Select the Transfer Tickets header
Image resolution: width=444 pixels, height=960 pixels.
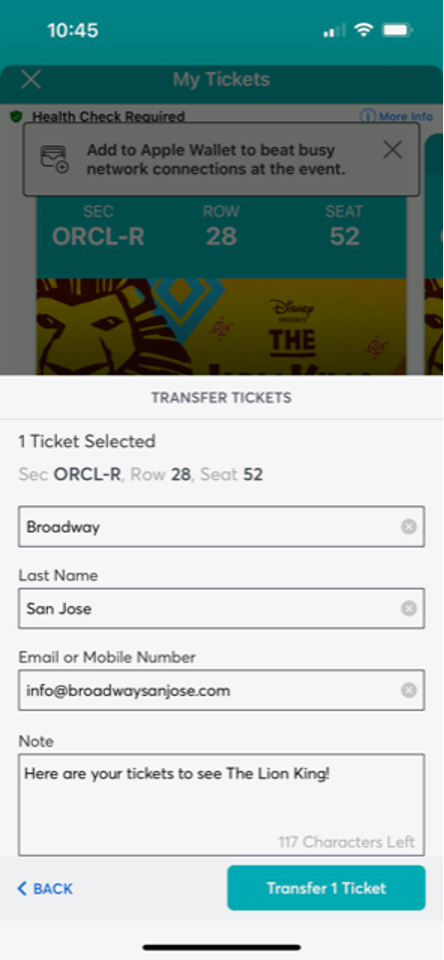[221, 398]
